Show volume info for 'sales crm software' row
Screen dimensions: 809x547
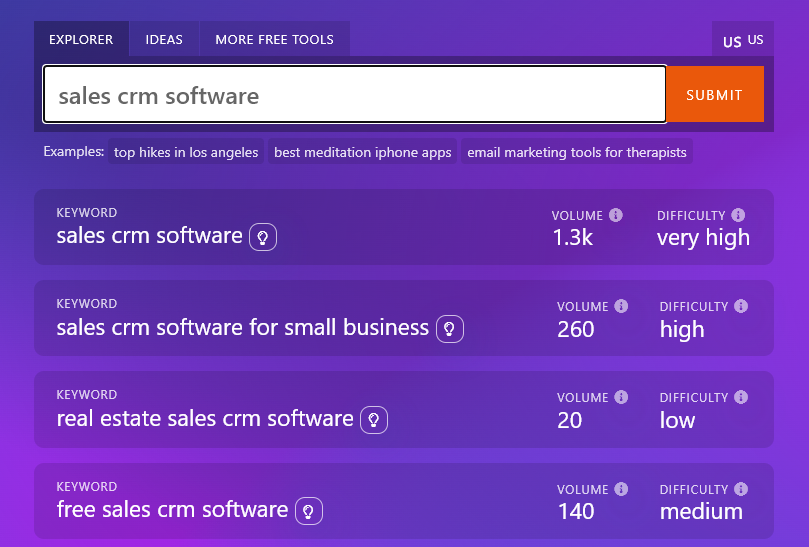pos(616,215)
